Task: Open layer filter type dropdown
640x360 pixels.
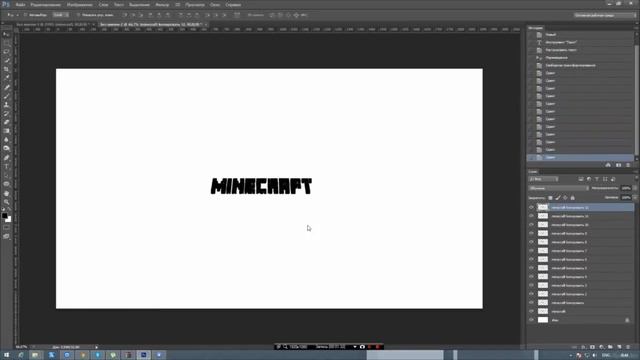Action: [543, 179]
